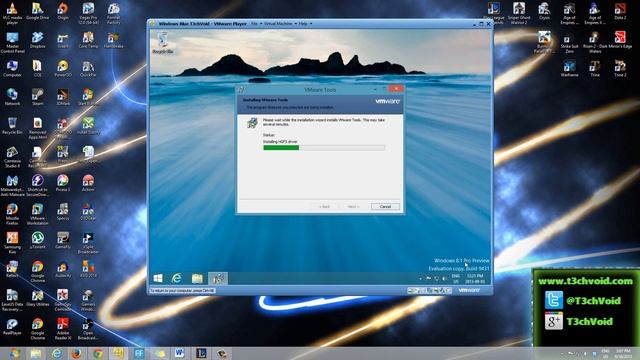
Task: Open the Computer desktop icon
Action: pos(12,69)
